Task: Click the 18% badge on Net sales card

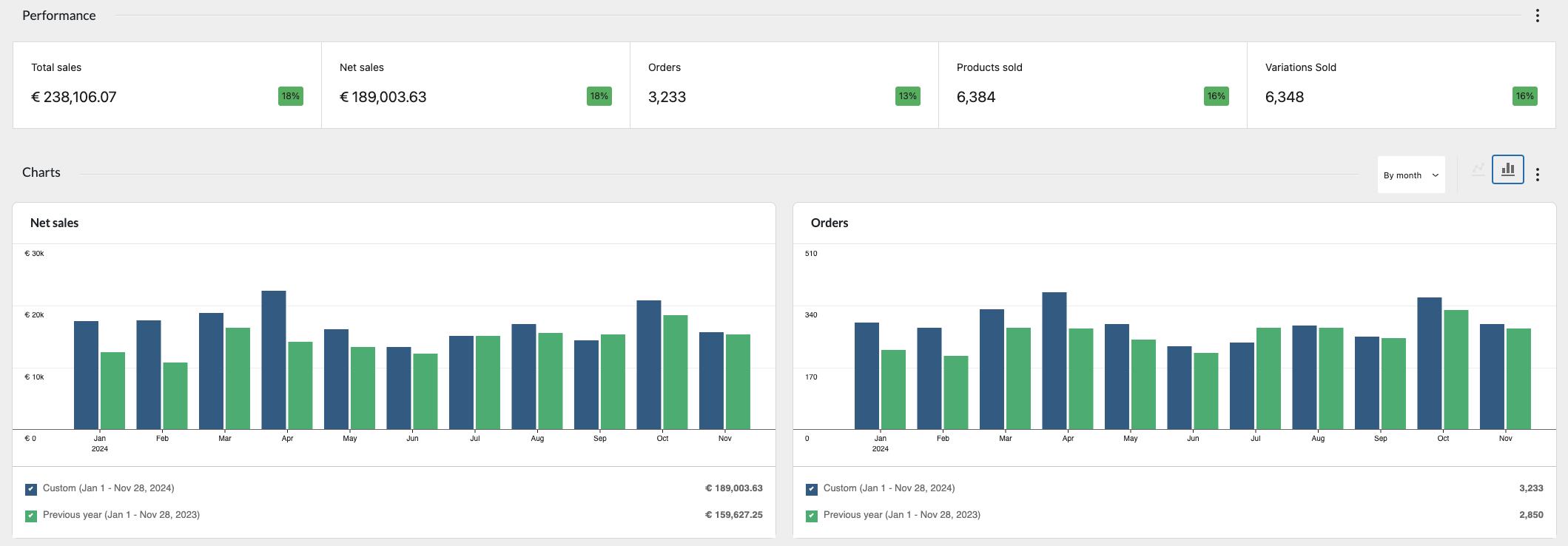Action: click(x=599, y=96)
